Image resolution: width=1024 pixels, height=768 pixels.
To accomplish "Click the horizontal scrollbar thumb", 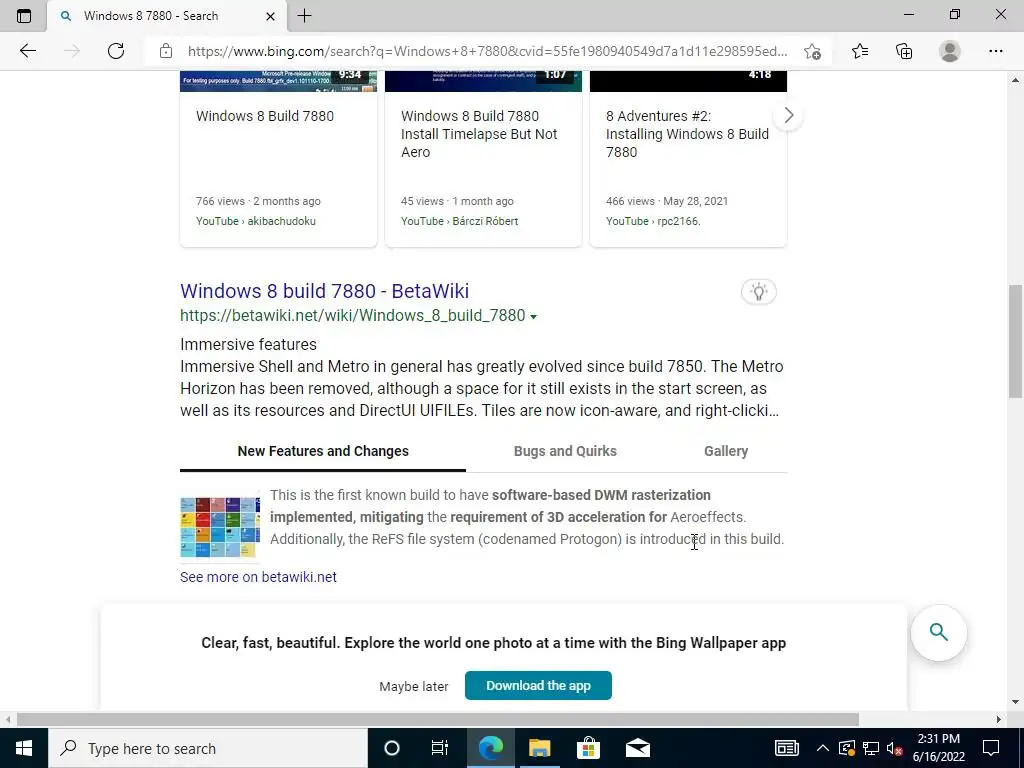I will [x=438, y=719].
